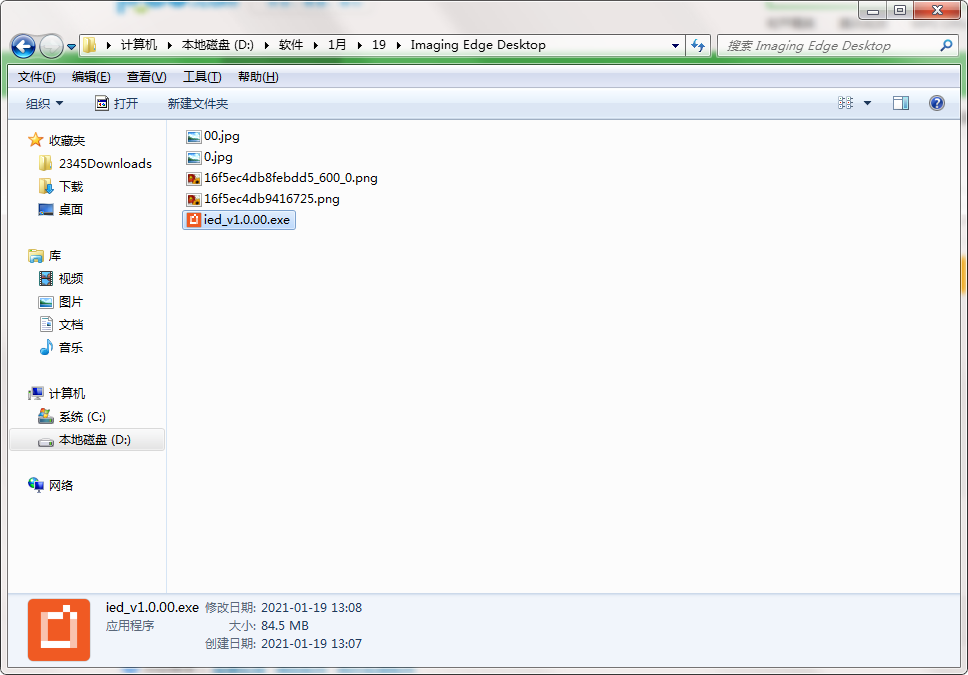Screen dimensions: 968x675
Task: Open the recent pages dropdown arrow
Action: (72, 47)
